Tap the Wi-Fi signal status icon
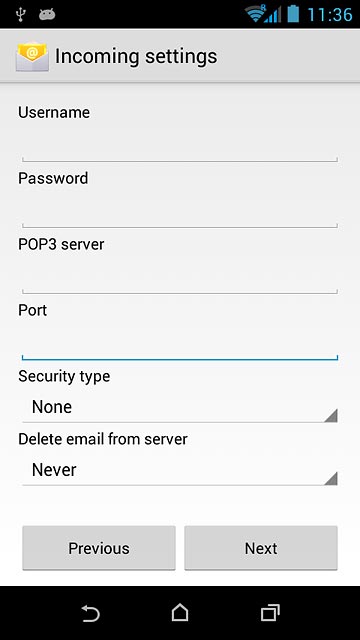Viewport: 360px width, 640px height. 255,14
